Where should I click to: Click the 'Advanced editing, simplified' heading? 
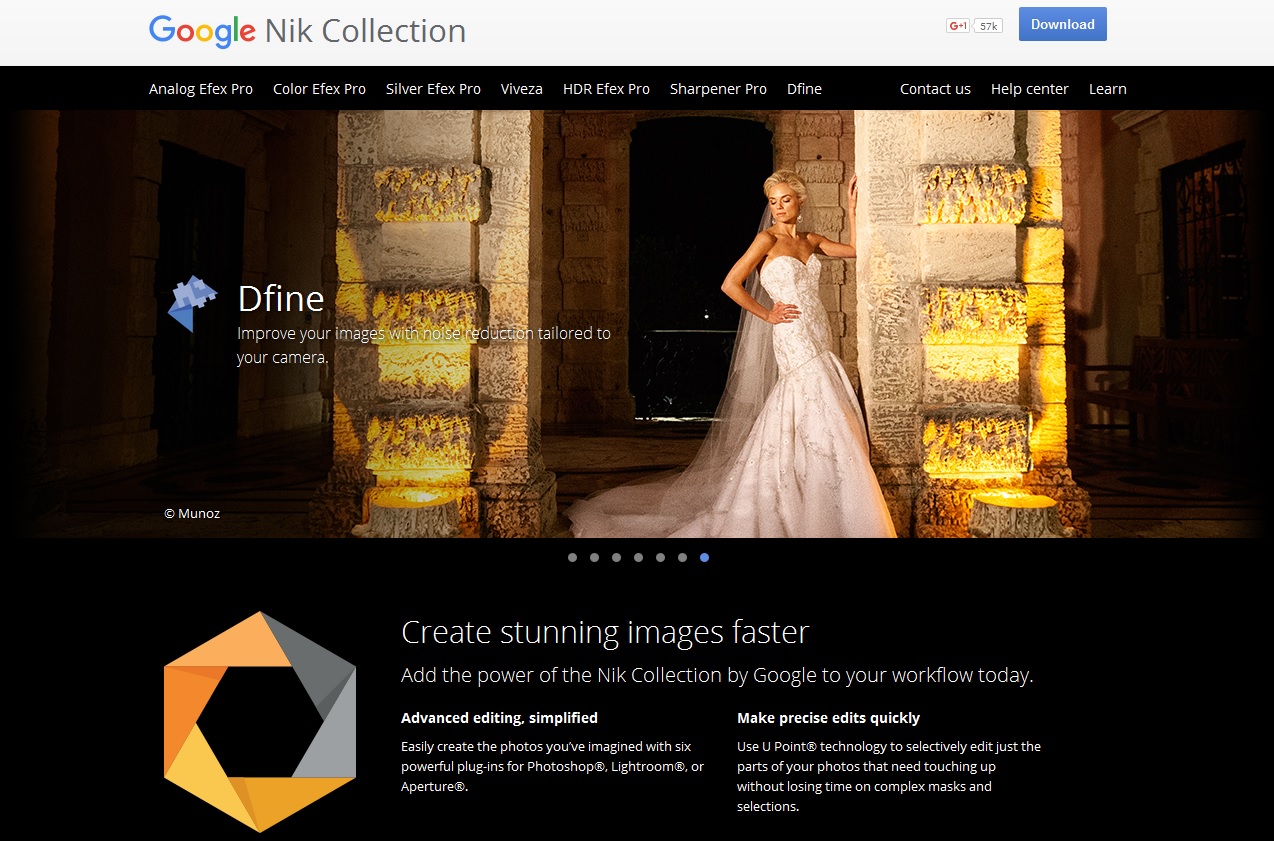(x=499, y=718)
